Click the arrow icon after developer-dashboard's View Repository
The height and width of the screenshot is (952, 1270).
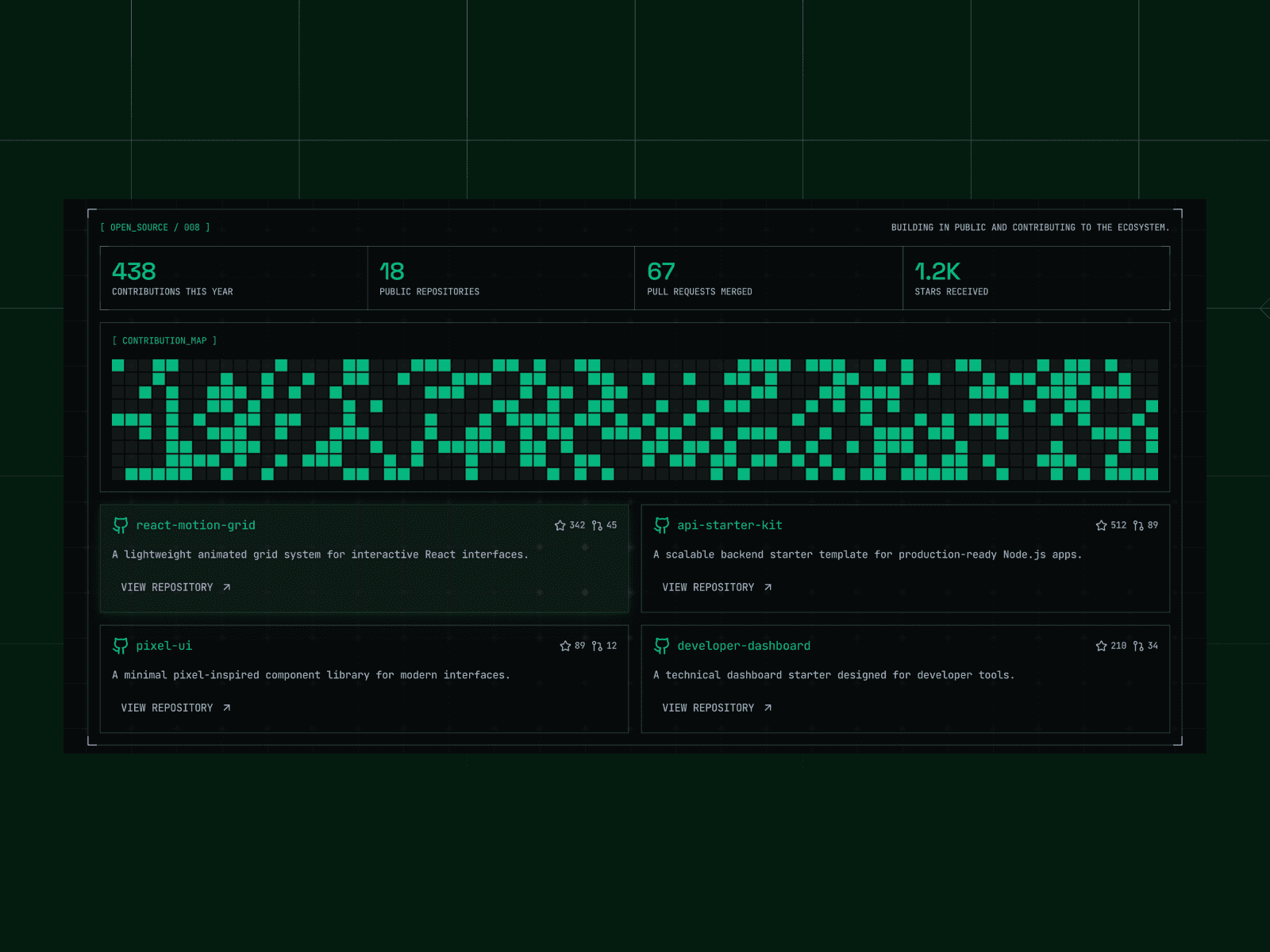pyautogui.click(x=768, y=708)
